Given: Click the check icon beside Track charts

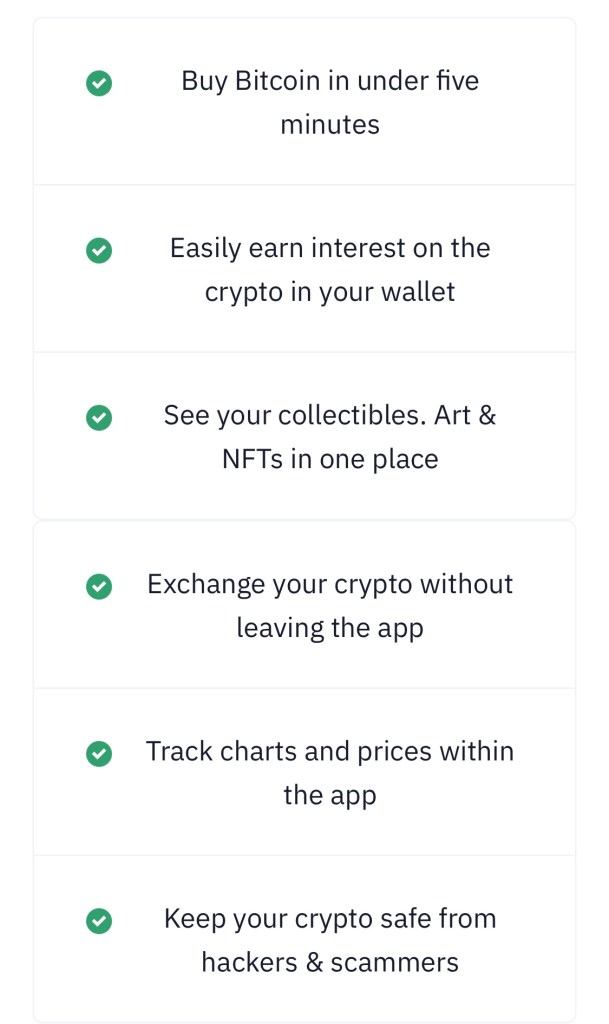Looking at the screenshot, I should coord(99,753).
